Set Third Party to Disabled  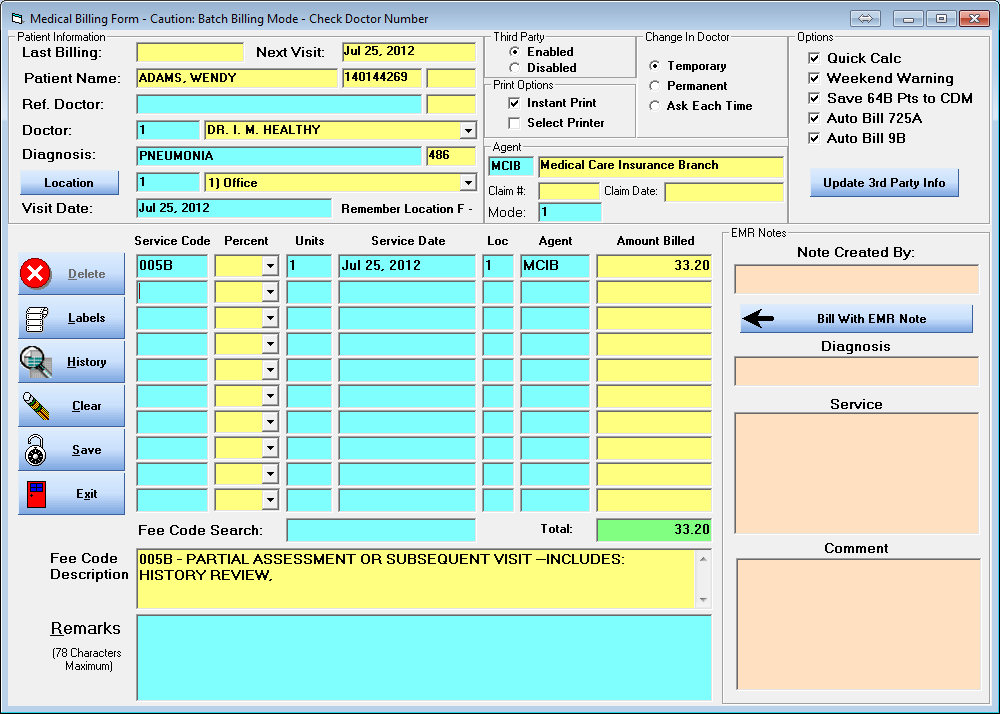pos(514,68)
